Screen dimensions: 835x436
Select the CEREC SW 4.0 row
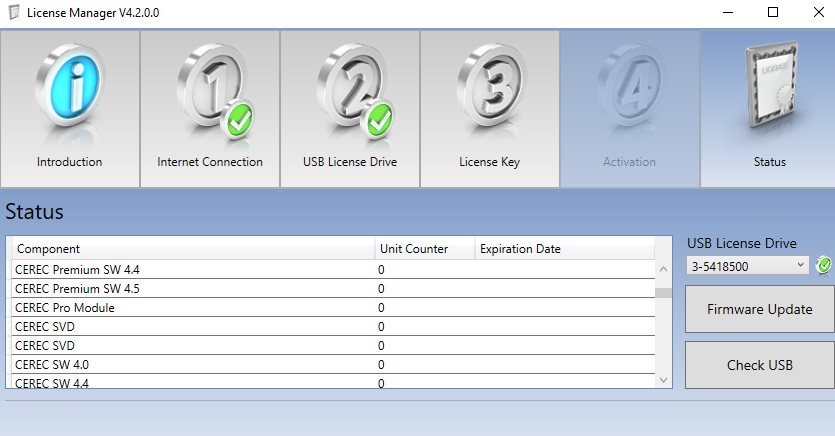pyautogui.click(x=333, y=365)
